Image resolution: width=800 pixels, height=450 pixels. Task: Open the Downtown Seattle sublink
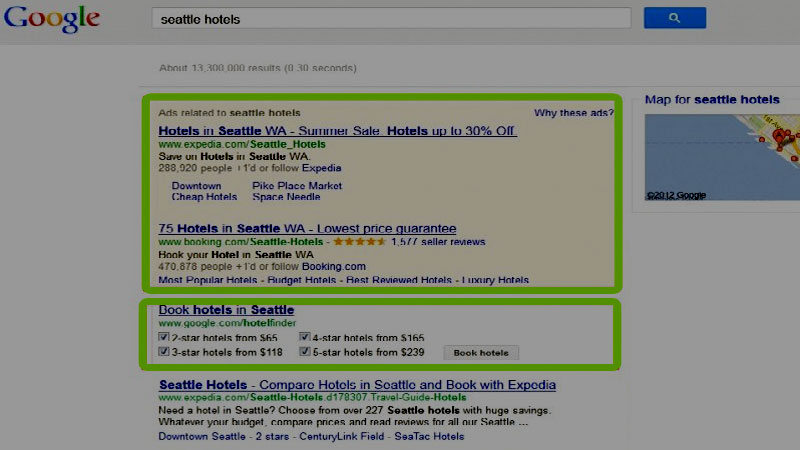(202, 437)
